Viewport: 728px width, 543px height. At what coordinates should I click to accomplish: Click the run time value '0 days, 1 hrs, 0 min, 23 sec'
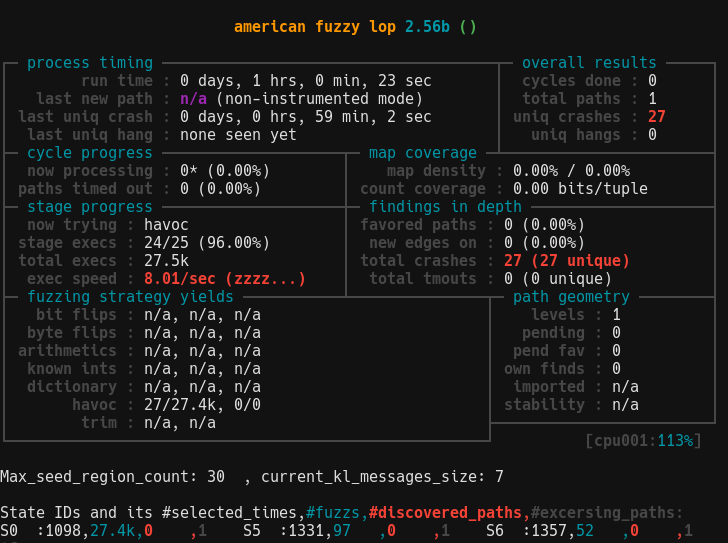click(306, 81)
